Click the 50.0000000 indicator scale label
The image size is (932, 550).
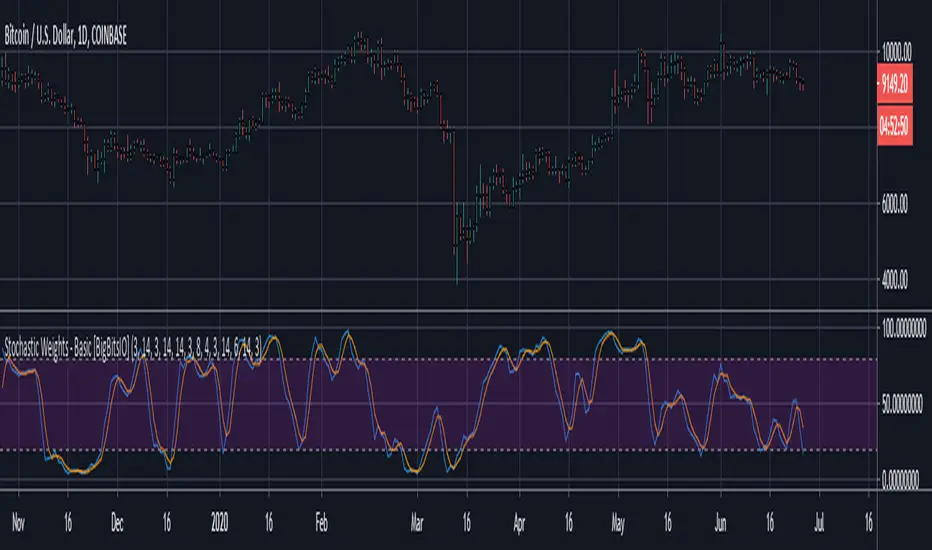[902, 404]
